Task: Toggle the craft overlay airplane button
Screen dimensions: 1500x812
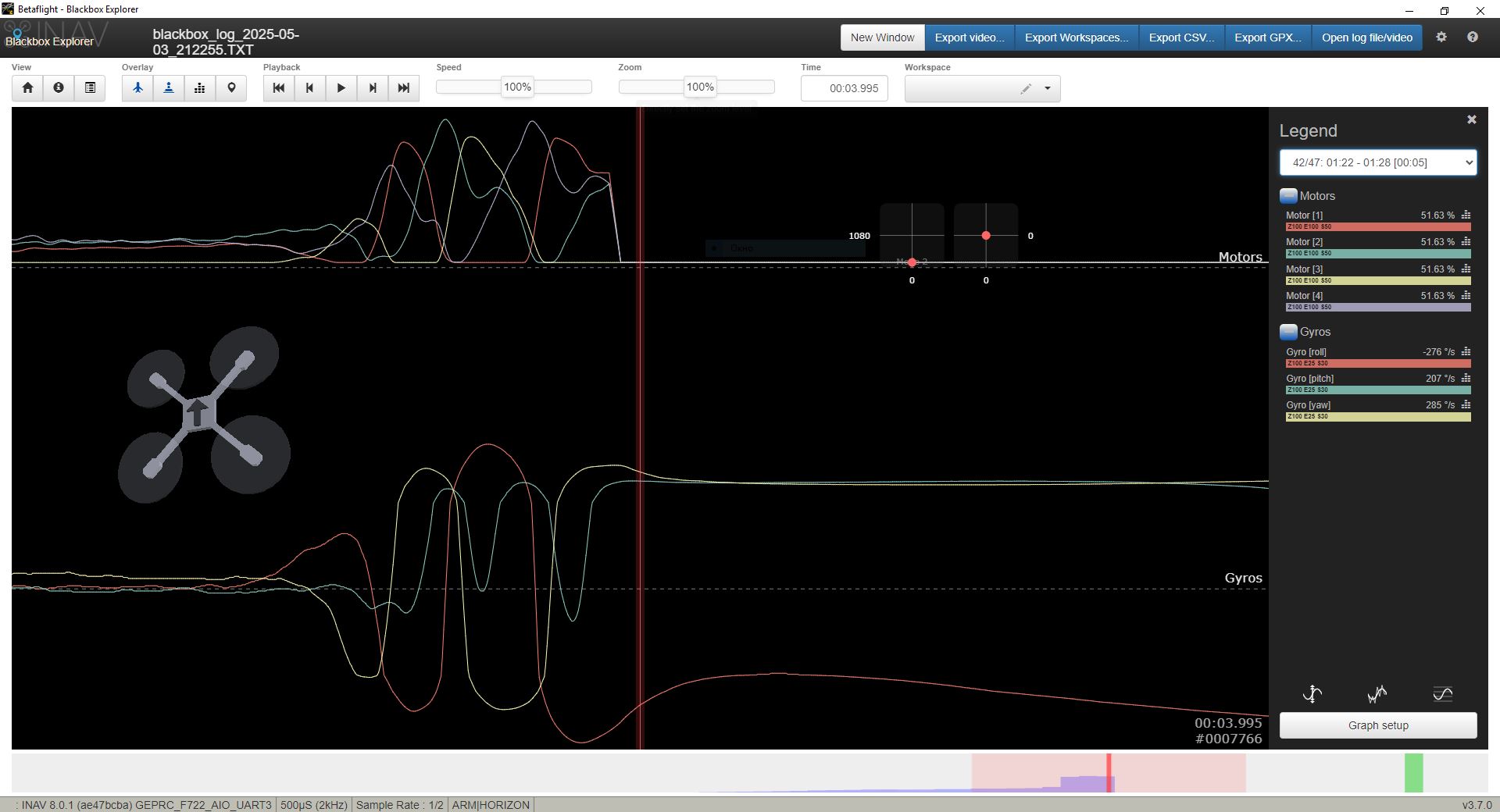Action: click(x=137, y=87)
